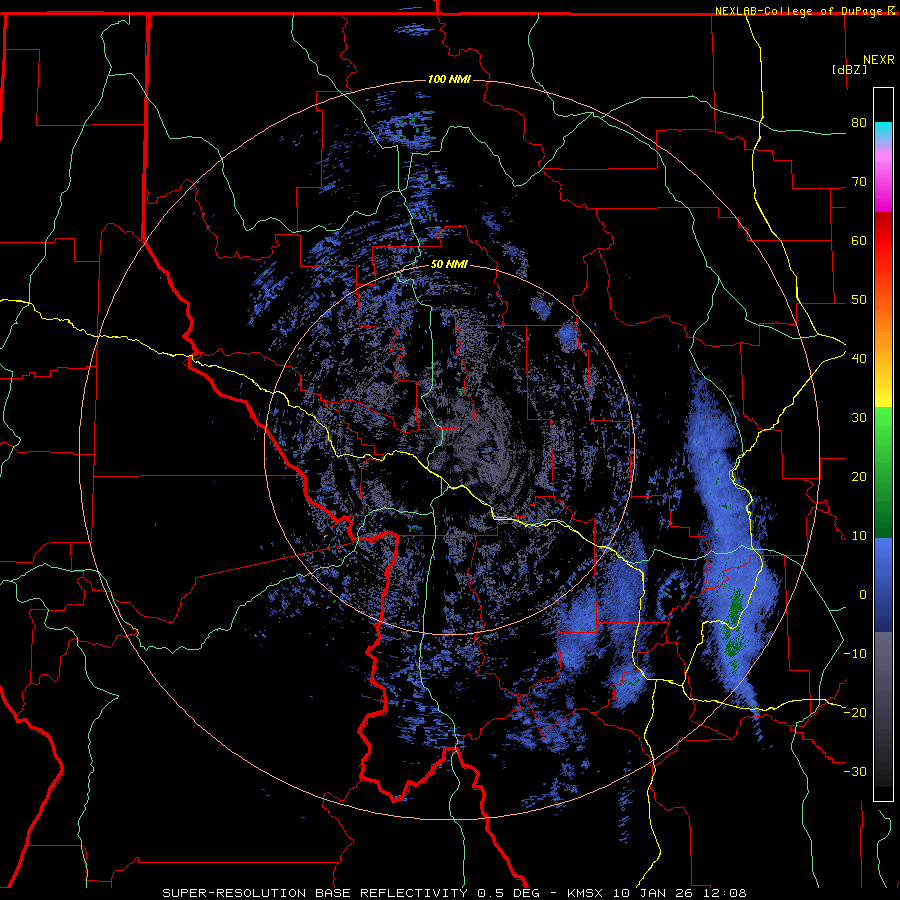This screenshot has height=900, width=900.
Task: Click the 20 dBZ scale value
Action: pyautogui.click(x=859, y=477)
